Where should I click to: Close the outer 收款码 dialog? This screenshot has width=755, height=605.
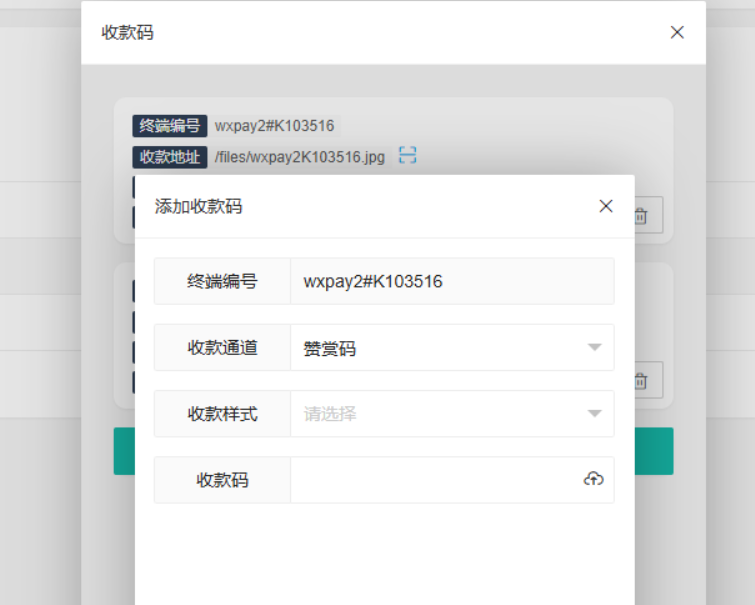coord(677,32)
